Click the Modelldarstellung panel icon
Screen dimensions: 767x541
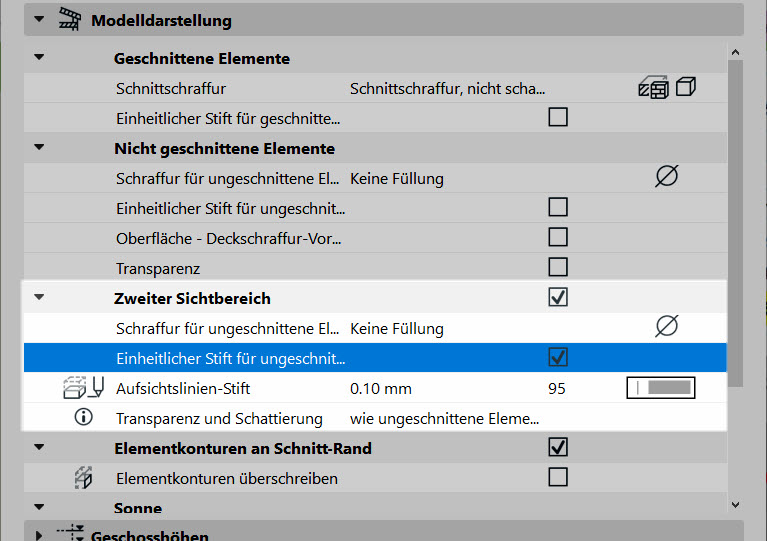click(69, 20)
